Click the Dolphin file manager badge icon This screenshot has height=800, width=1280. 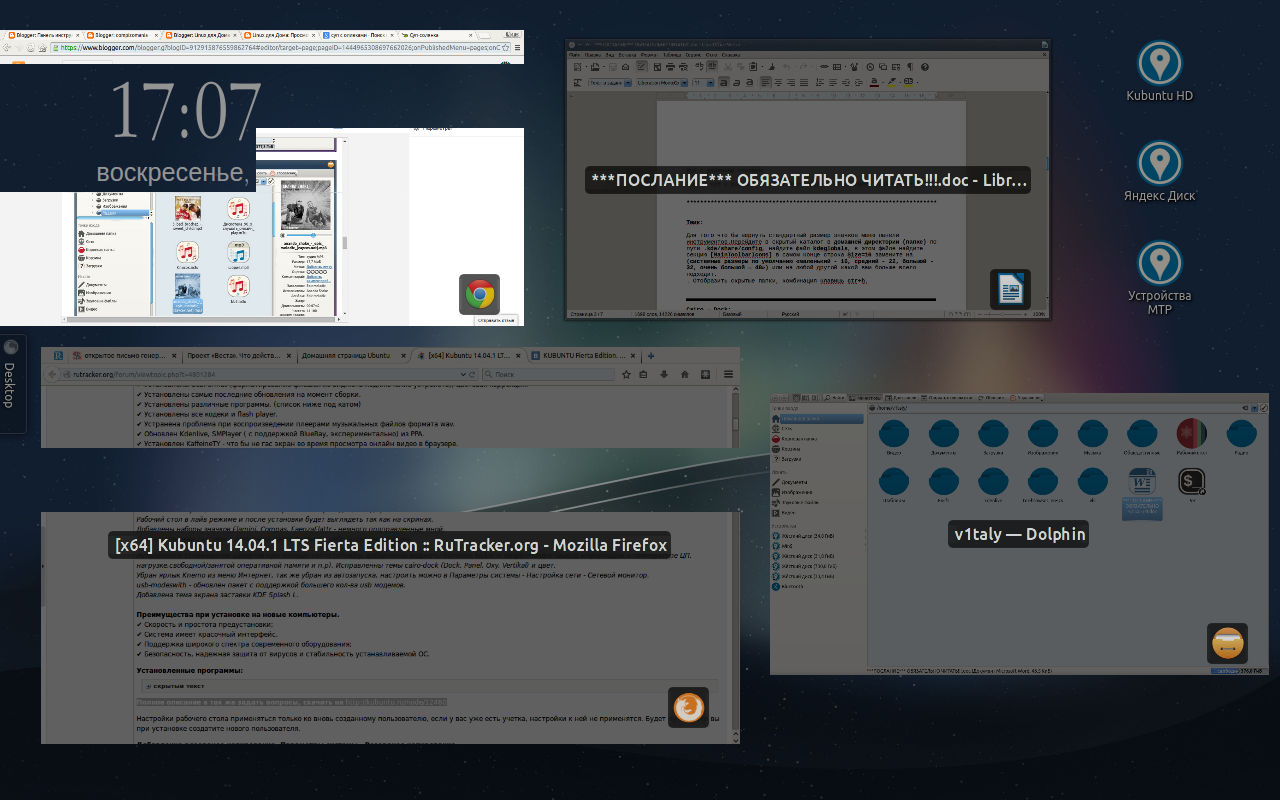tap(1227, 643)
